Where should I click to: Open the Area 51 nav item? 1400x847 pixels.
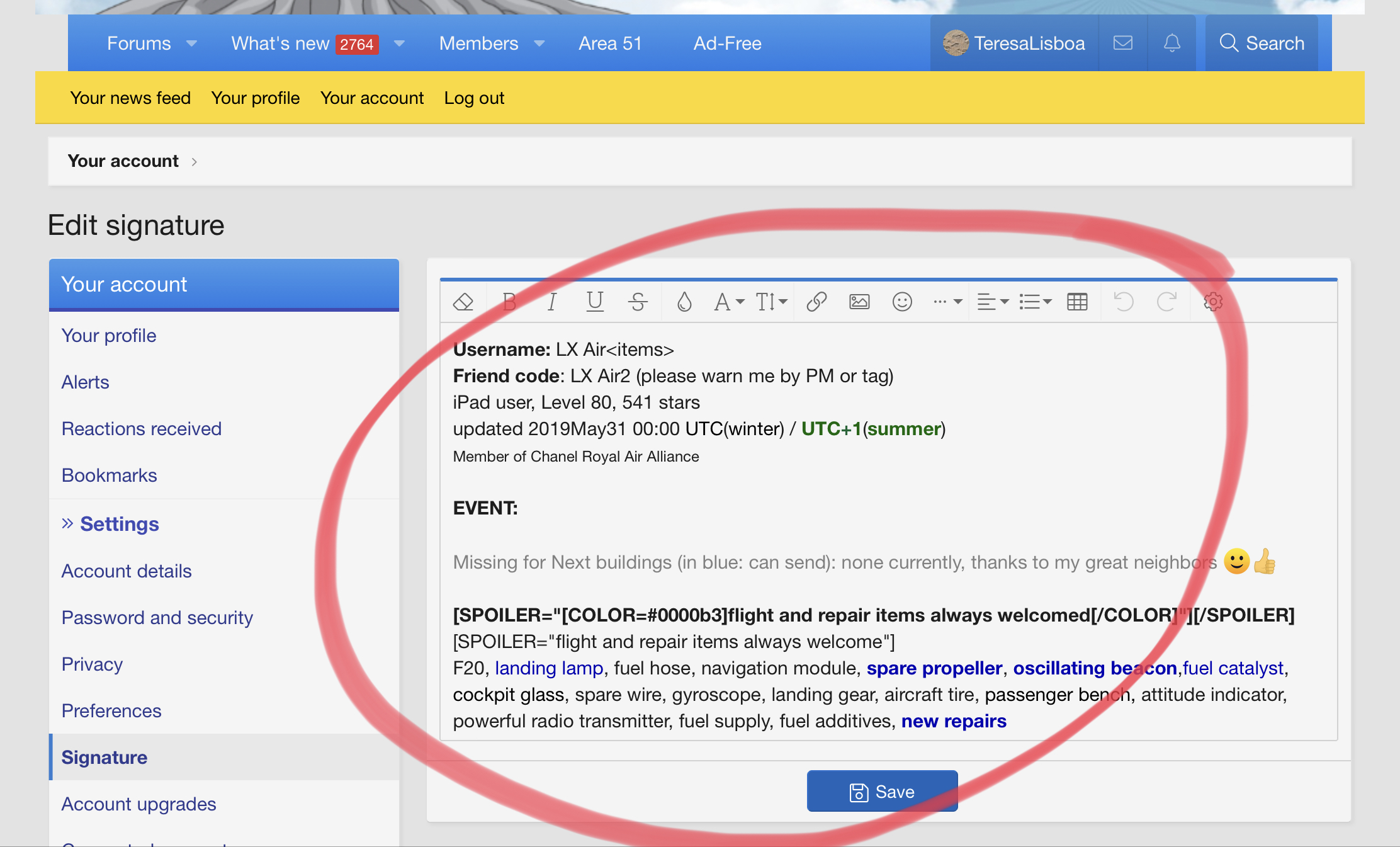(x=610, y=43)
